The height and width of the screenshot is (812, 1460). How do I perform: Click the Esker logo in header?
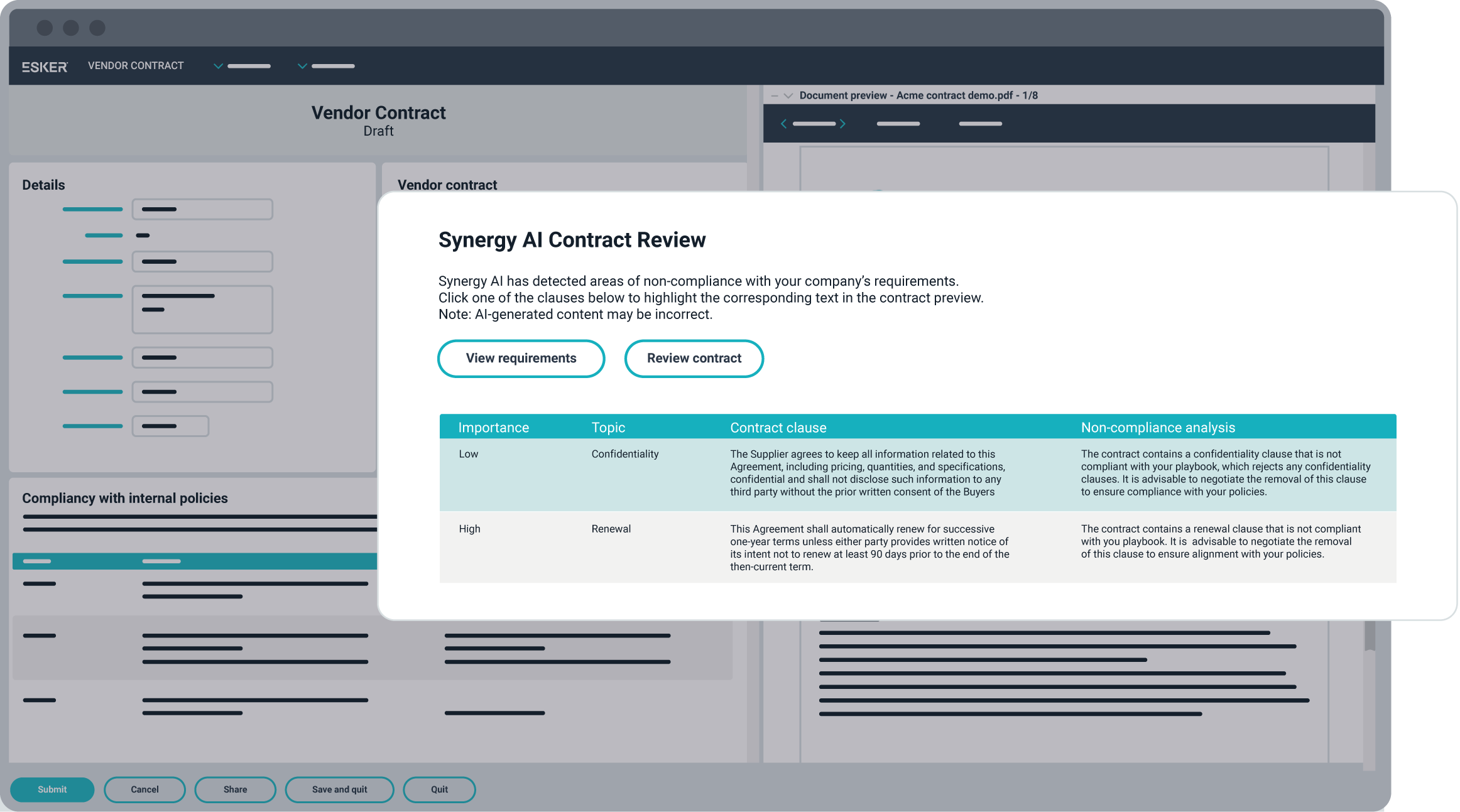tap(45, 67)
